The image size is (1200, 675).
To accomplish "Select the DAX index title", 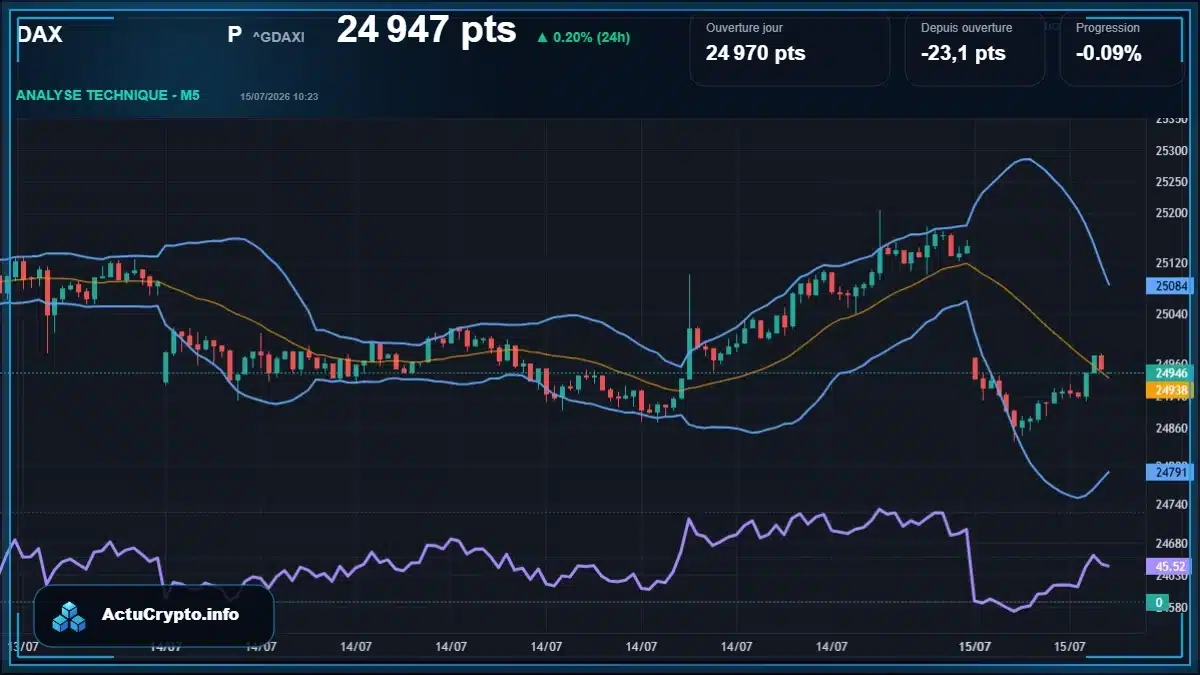I will click(40, 35).
